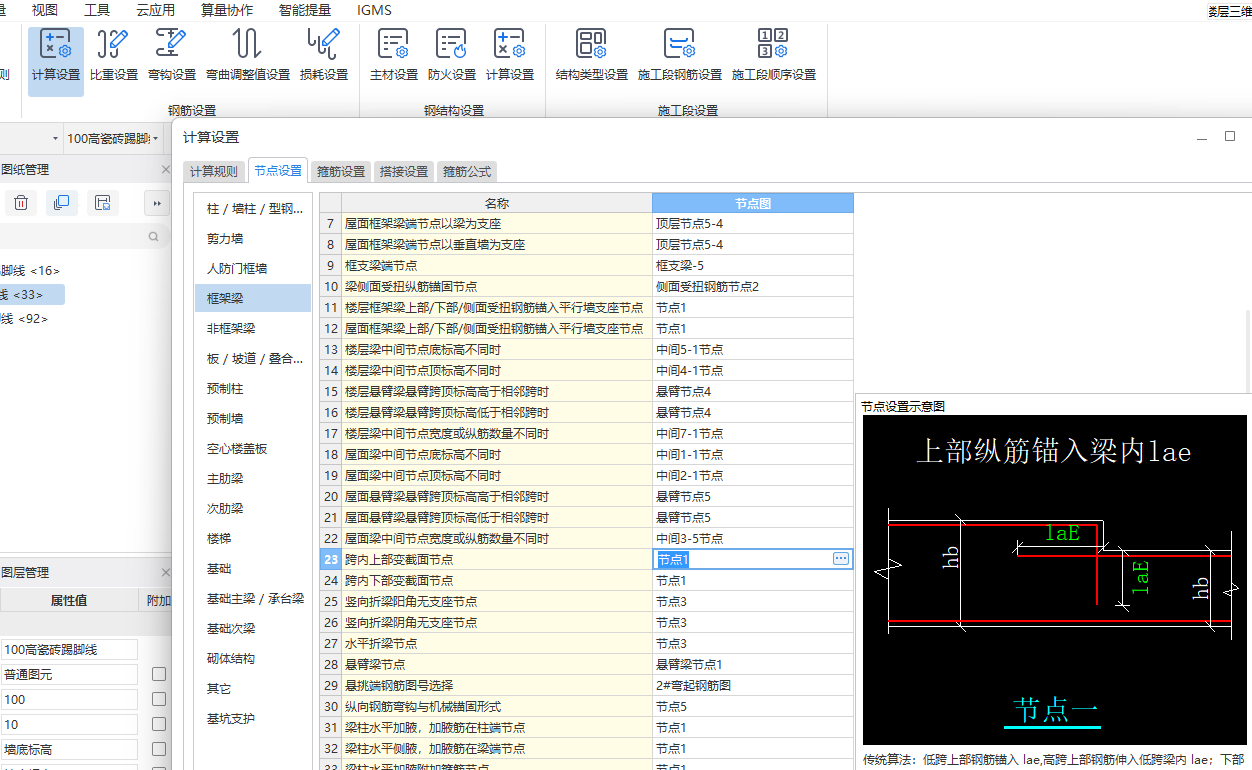The image size is (1252, 770).
Task: Close the 图纸管理 panel
Action: click(x=165, y=170)
